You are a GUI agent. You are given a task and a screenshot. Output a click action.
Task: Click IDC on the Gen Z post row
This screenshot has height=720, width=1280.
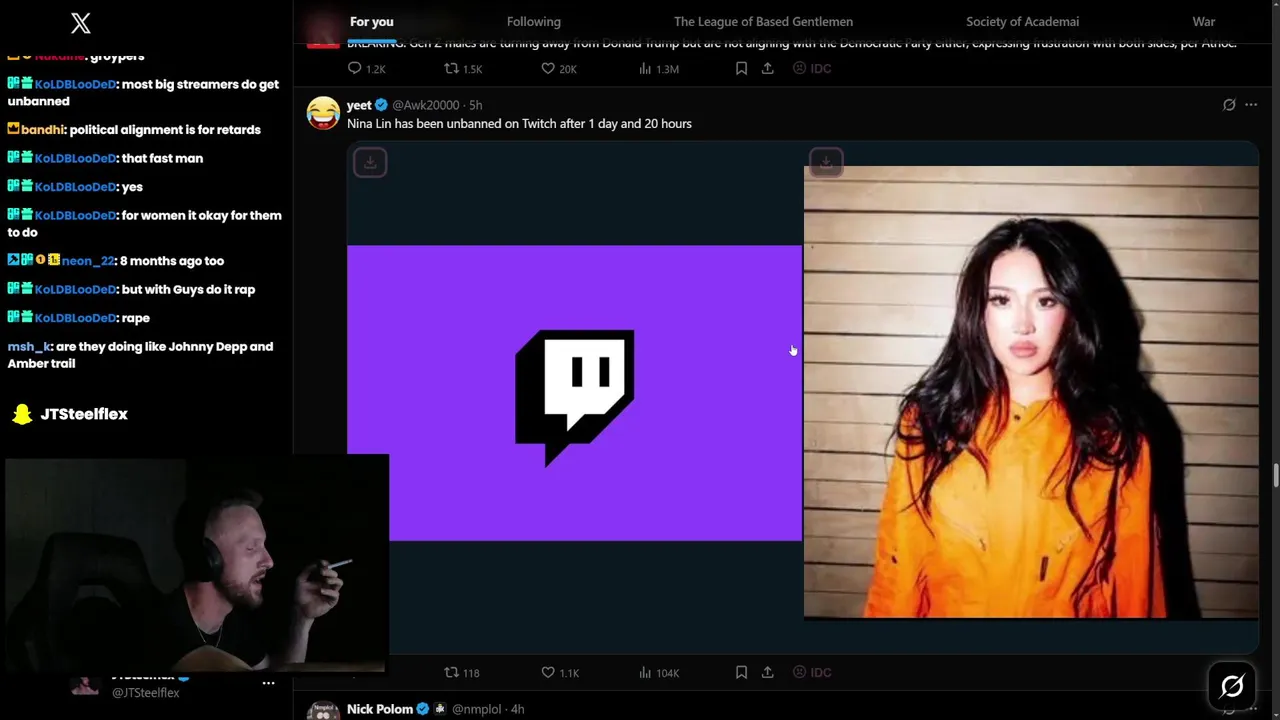click(811, 68)
